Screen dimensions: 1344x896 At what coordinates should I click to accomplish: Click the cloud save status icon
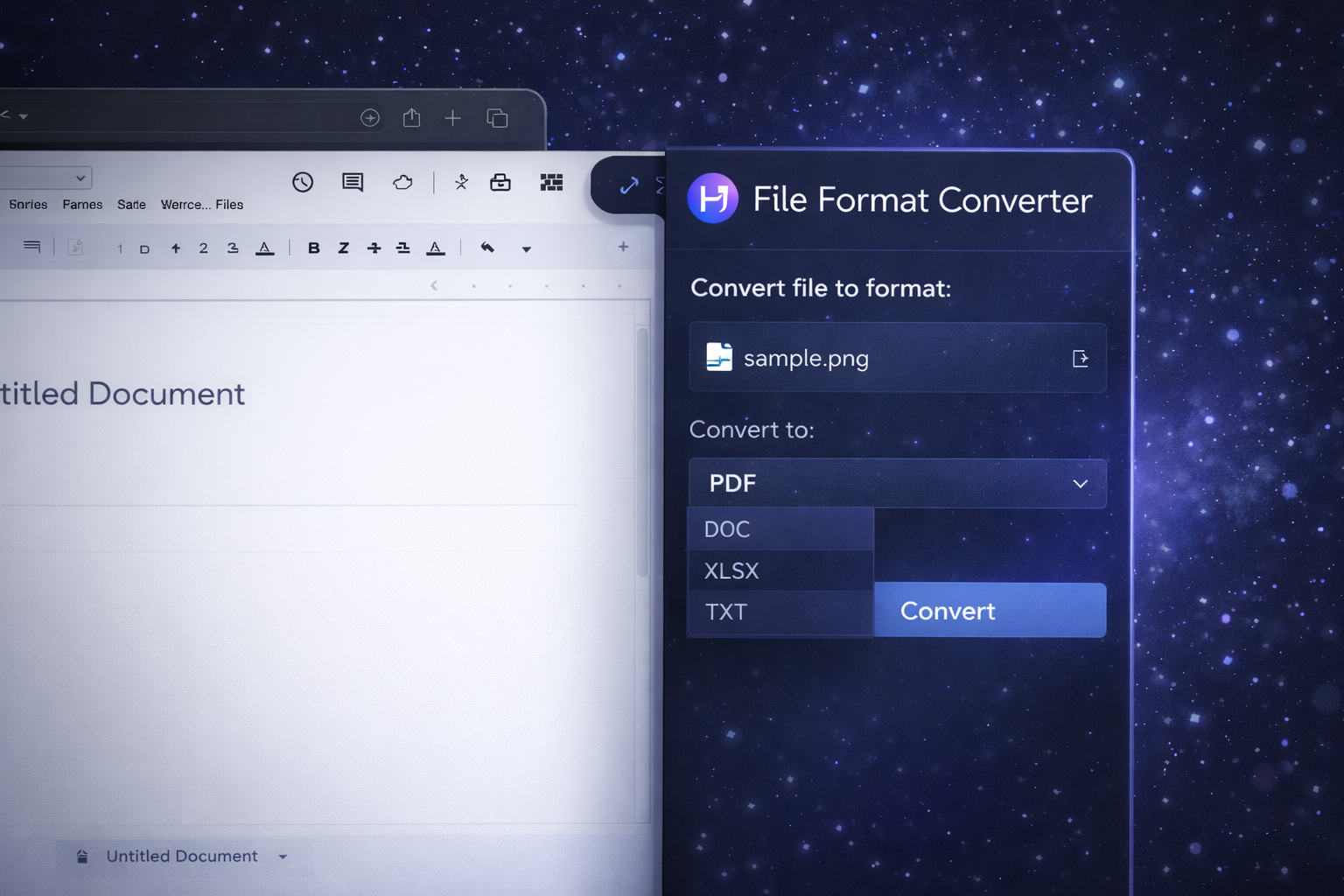[x=402, y=181]
